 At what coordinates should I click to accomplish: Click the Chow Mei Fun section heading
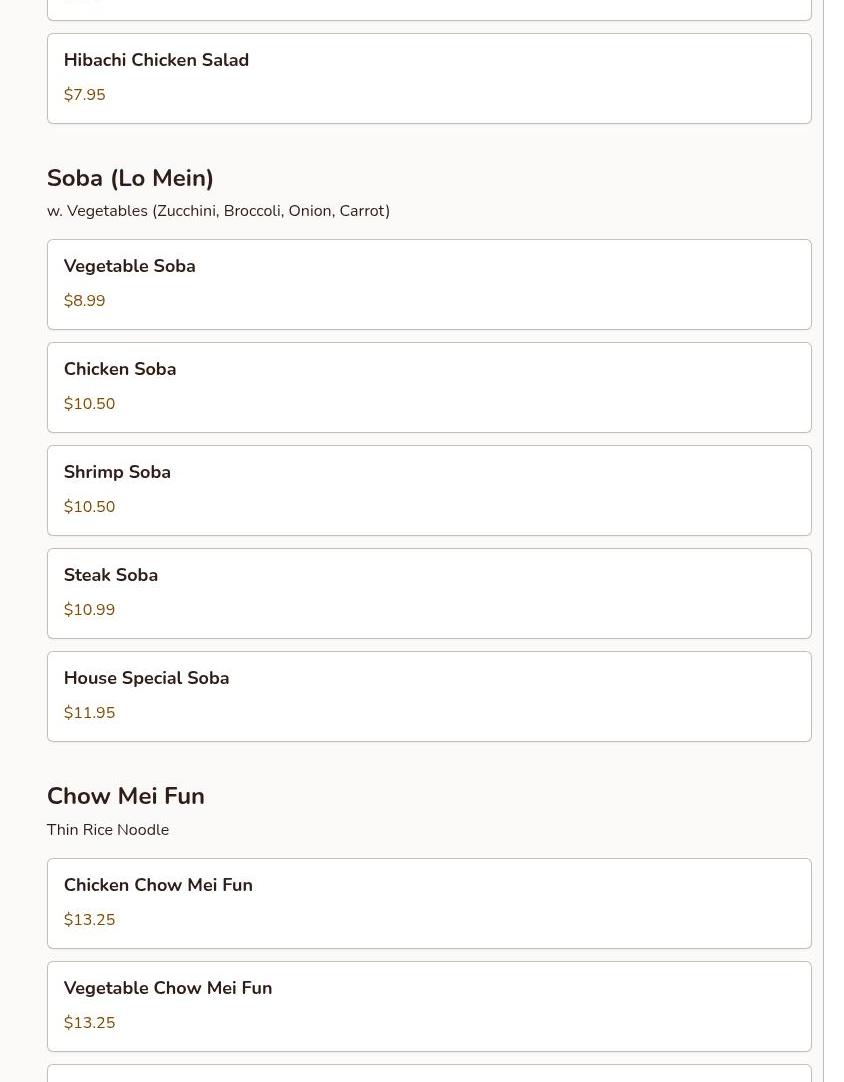(126, 796)
